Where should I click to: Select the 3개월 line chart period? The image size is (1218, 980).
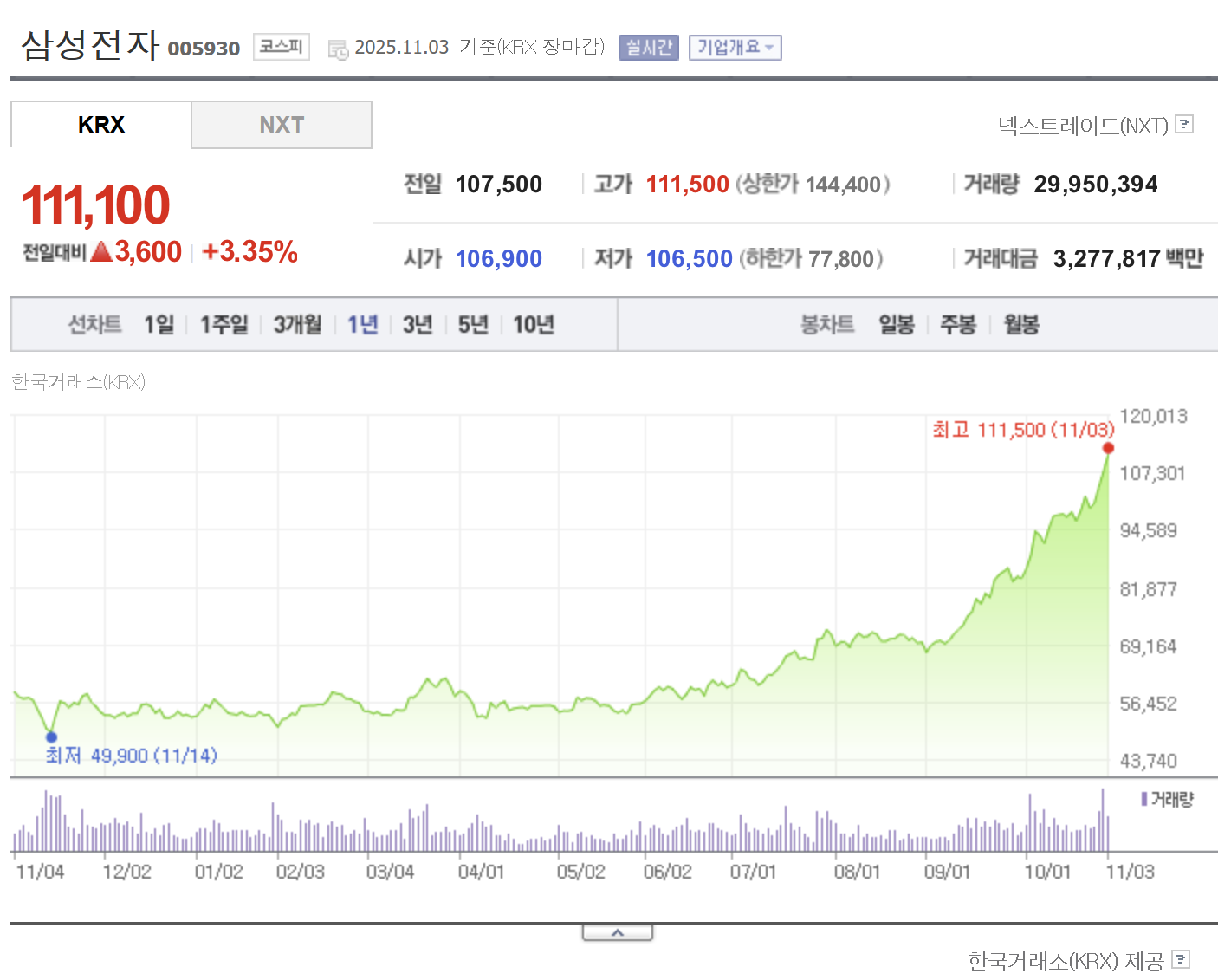pyautogui.click(x=297, y=325)
